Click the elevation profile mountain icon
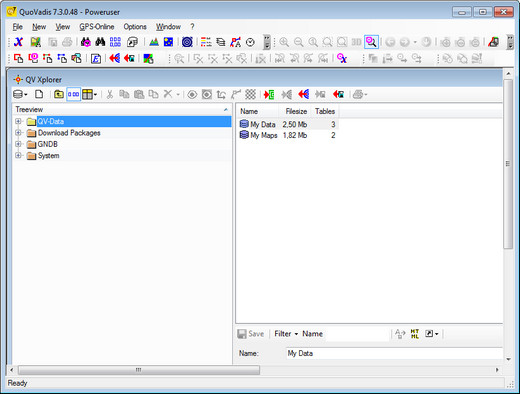This screenshot has width=520, height=394. [154, 42]
